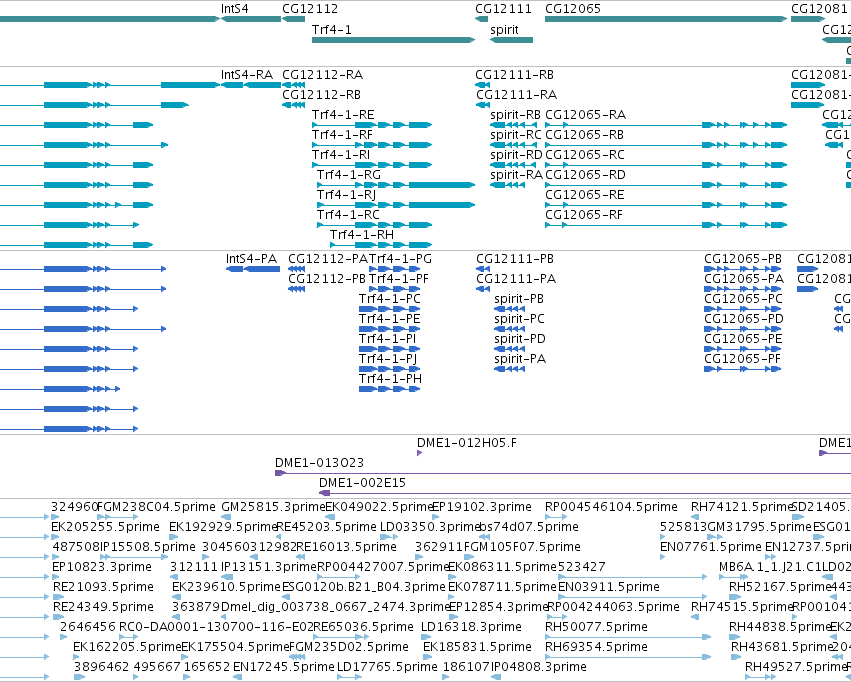Screen dimensions: 851x682
Task: Click transcript Trf4-1-RE
Action: pos(372,125)
